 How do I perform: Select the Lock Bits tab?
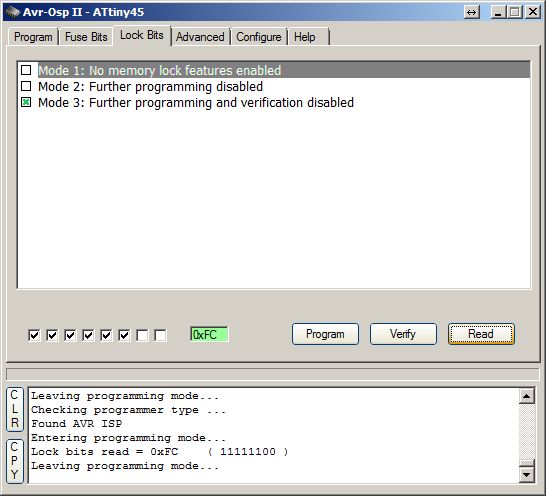point(142,35)
